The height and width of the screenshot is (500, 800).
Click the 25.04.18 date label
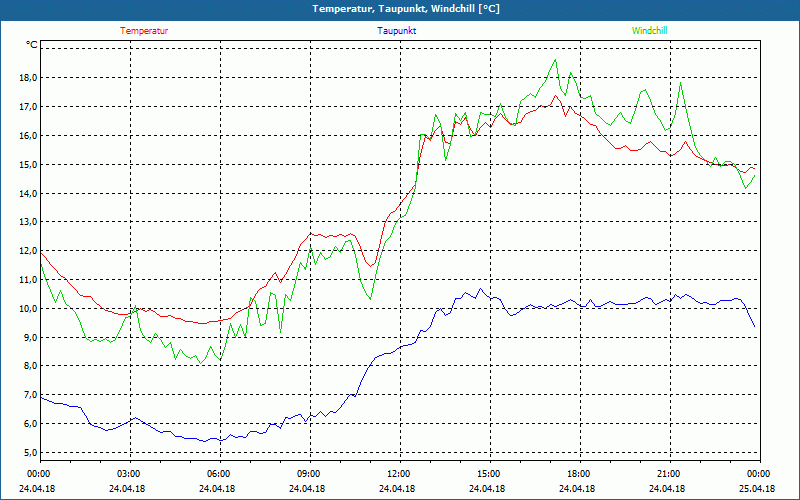(x=757, y=489)
